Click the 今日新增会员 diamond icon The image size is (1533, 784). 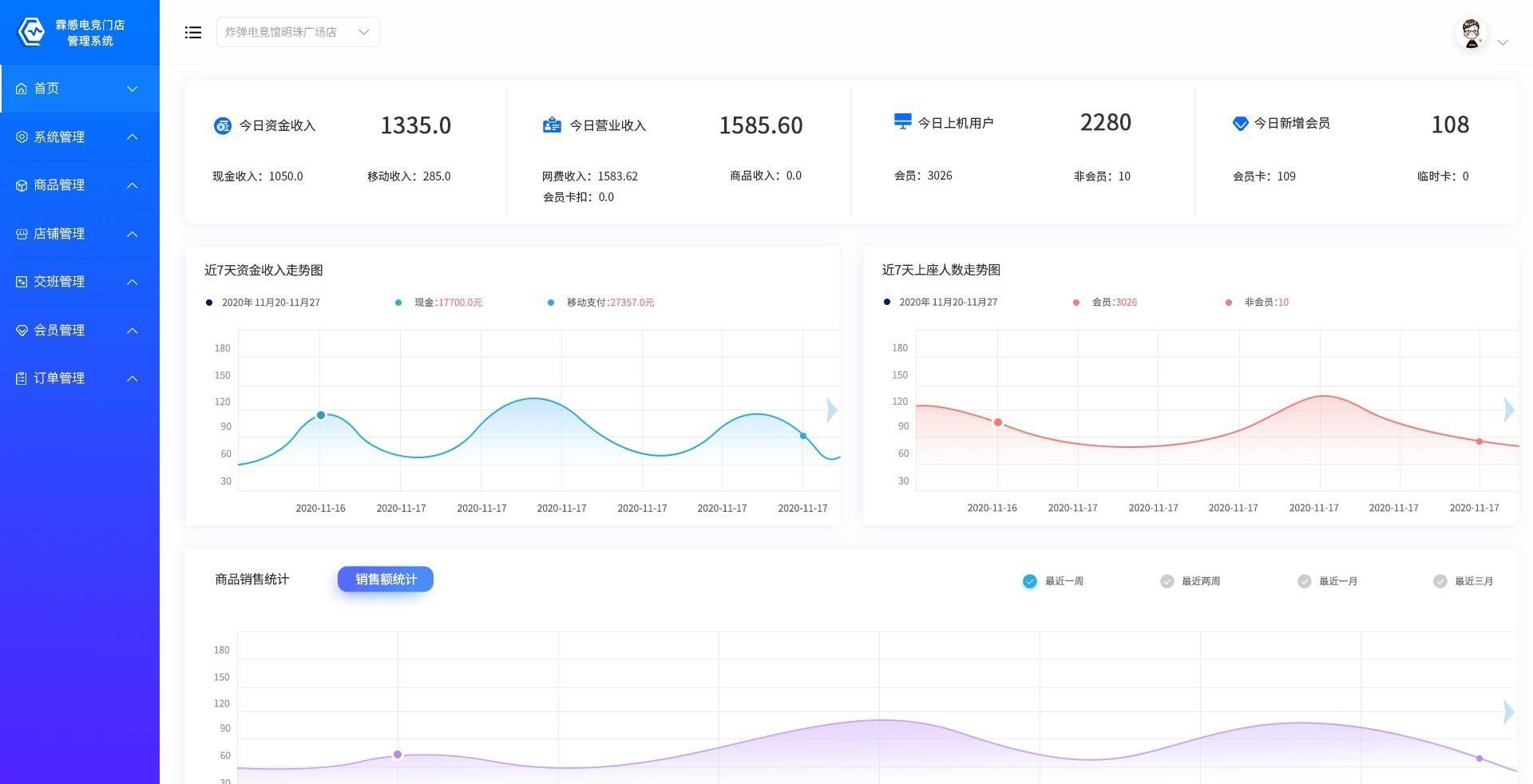click(x=1240, y=123)
